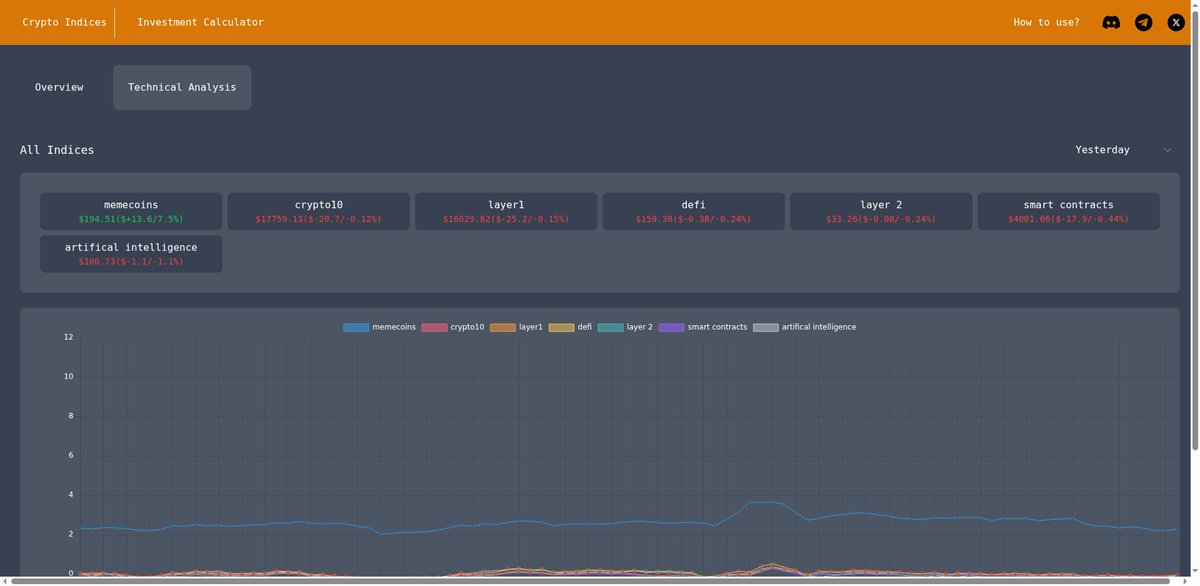Screen dimensions: 1200x586
Task: Open the Investment Calculator page
Action: pos(200,22)
